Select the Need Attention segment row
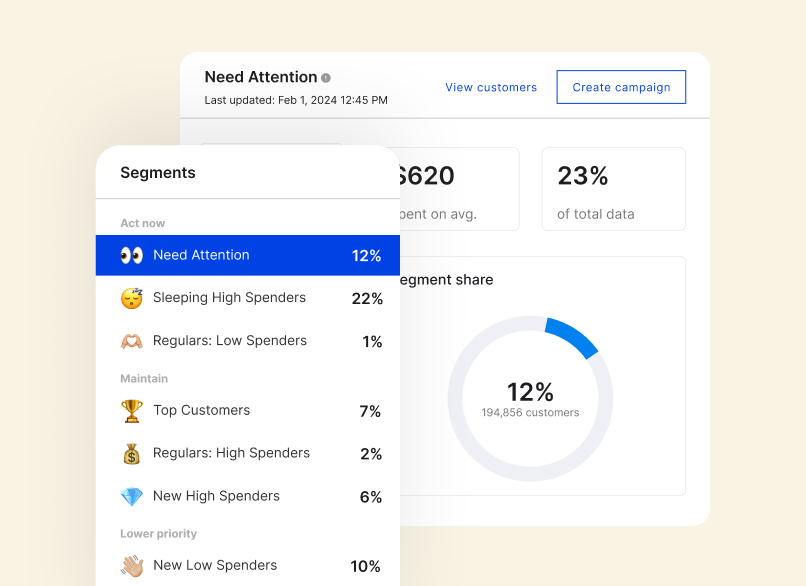This screenshot has height=586, width=806. [247, 255]
